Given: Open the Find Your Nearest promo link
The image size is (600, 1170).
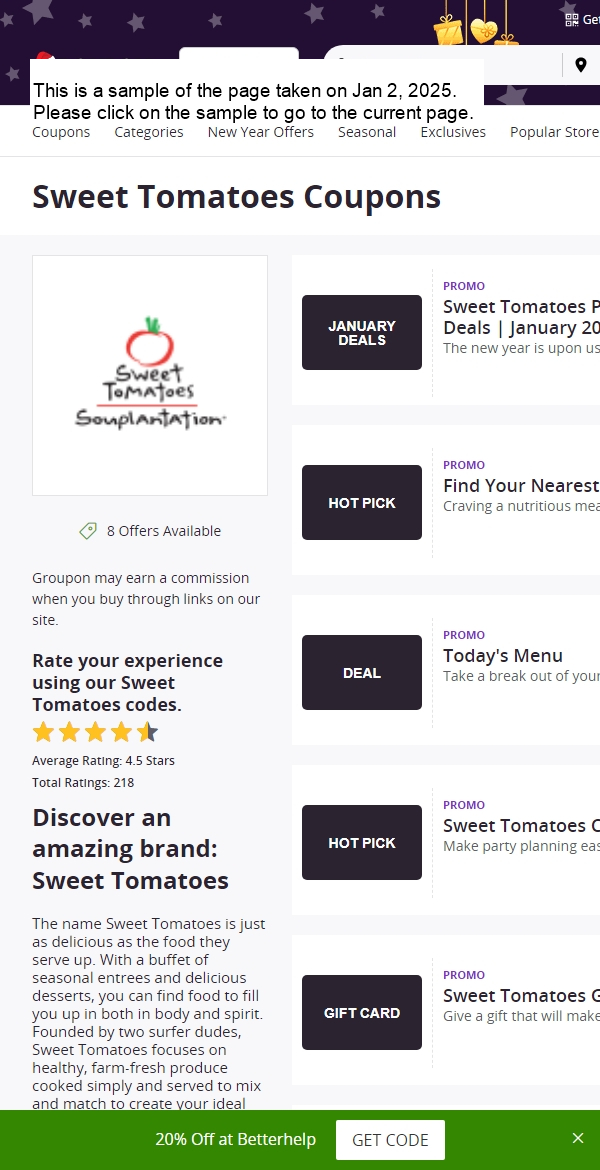Looking at the screenshot, I should click(521, 486).
